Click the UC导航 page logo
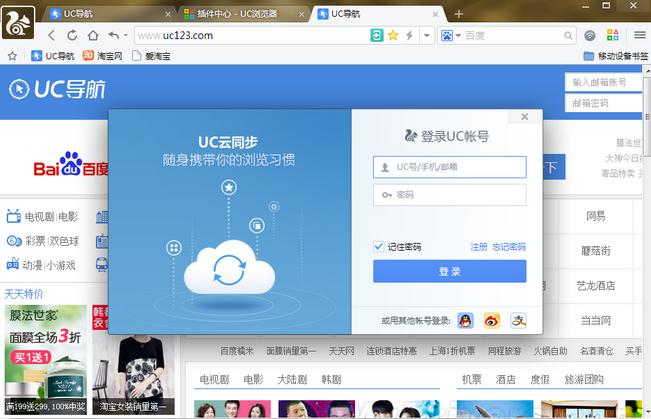 (x=57, y=89)
